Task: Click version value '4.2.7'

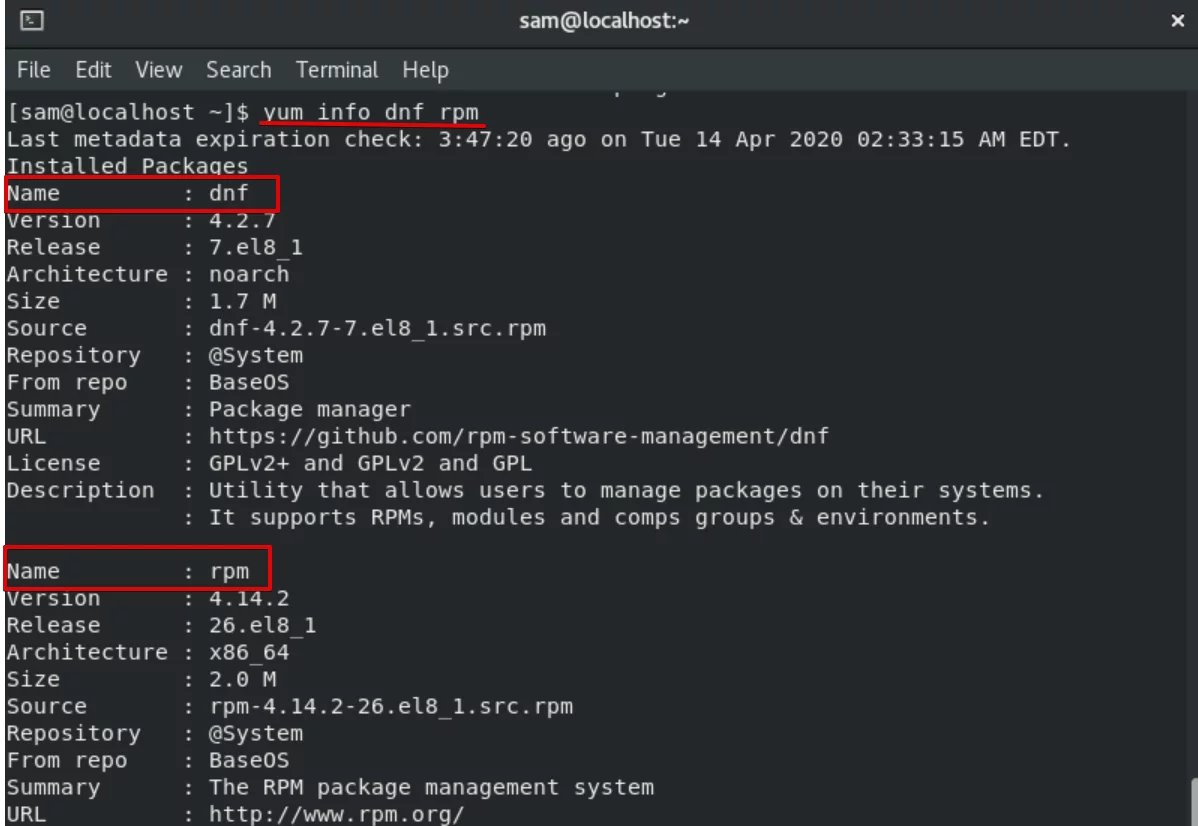Action: coord(242,221)
